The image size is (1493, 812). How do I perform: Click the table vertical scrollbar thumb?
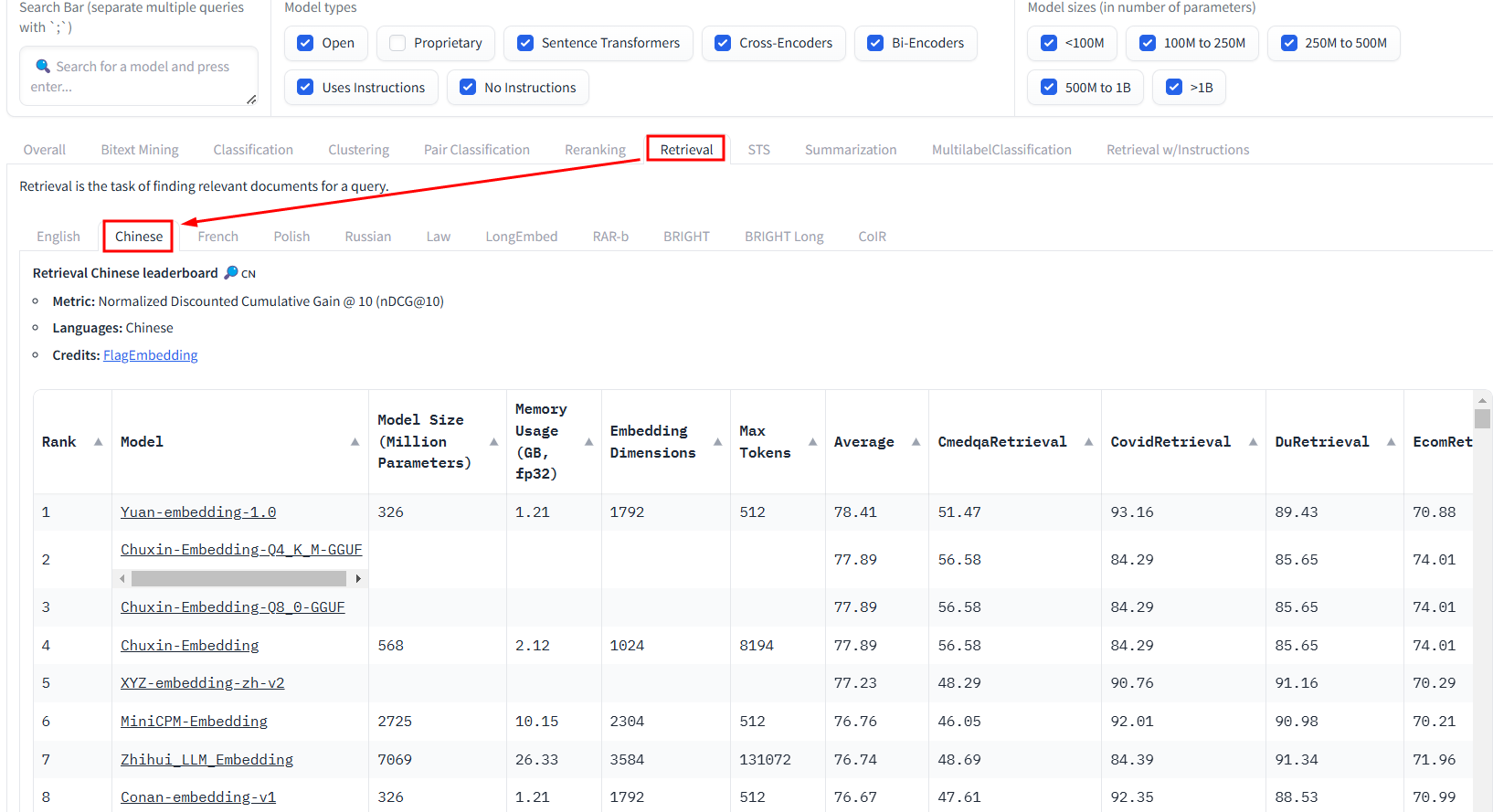[x=1482, y=418]
